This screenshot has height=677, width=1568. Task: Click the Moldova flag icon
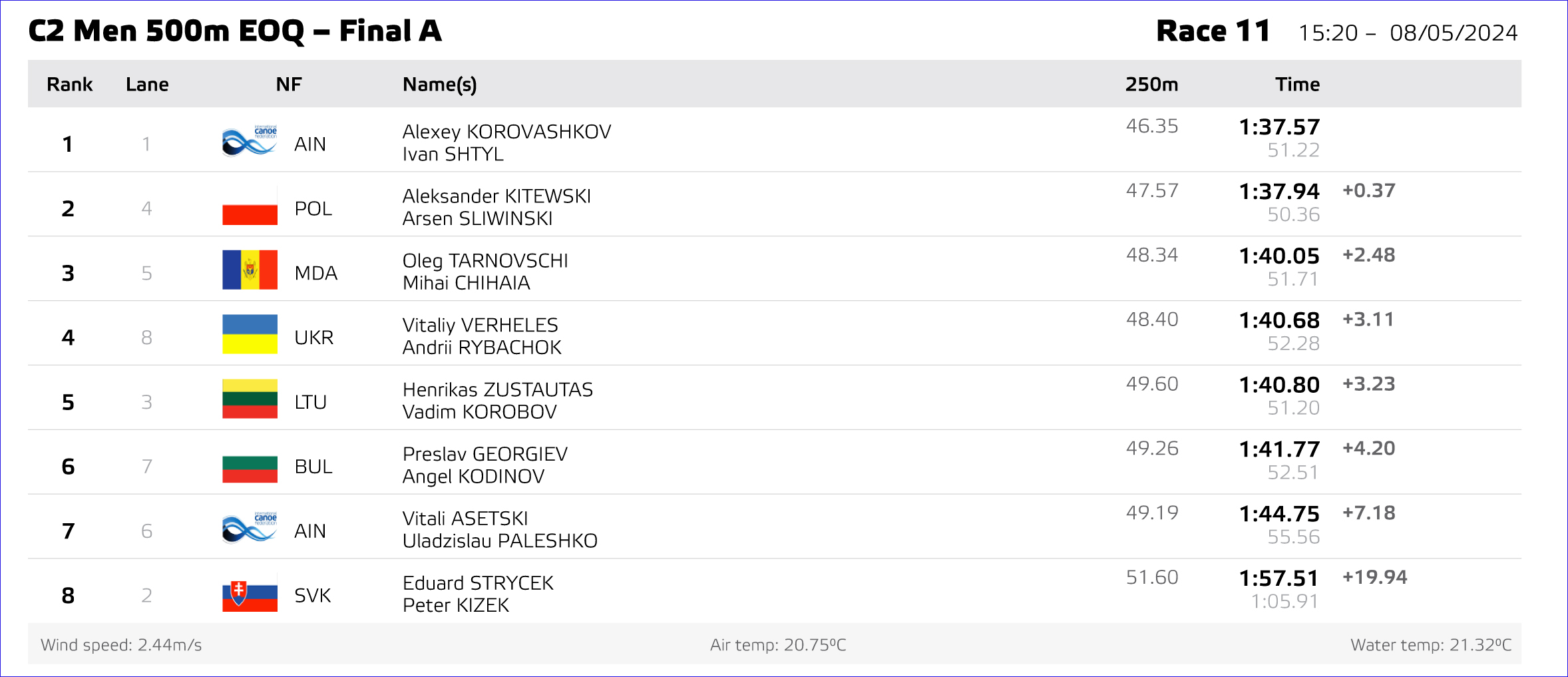(x=250, y=270)
